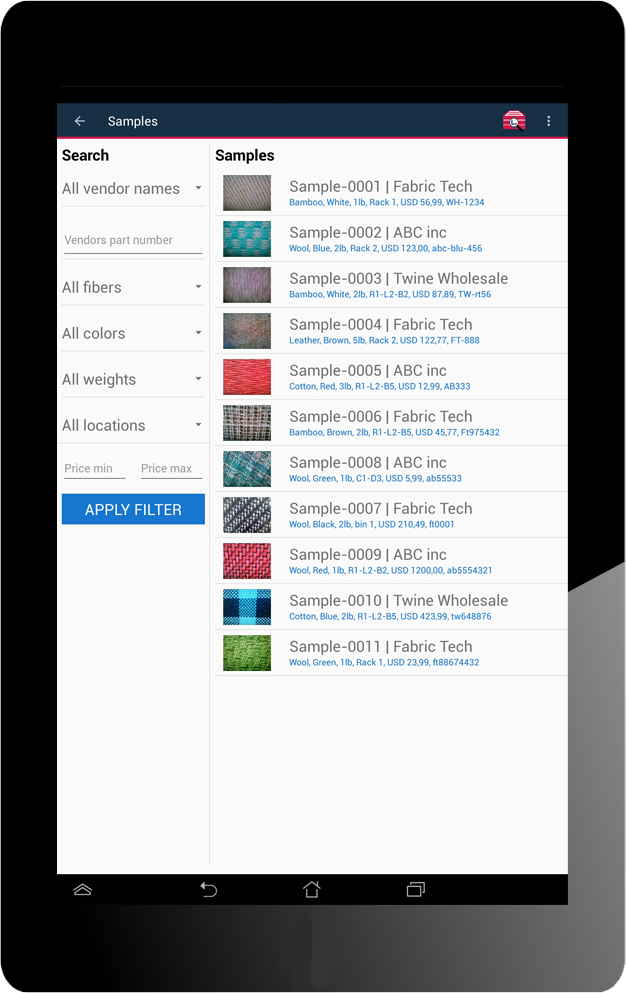Image resolution: width=626 pixels, height=993 pixels.
Task: Tap the back arrow in the Samples header
Action: pos(80,121)
